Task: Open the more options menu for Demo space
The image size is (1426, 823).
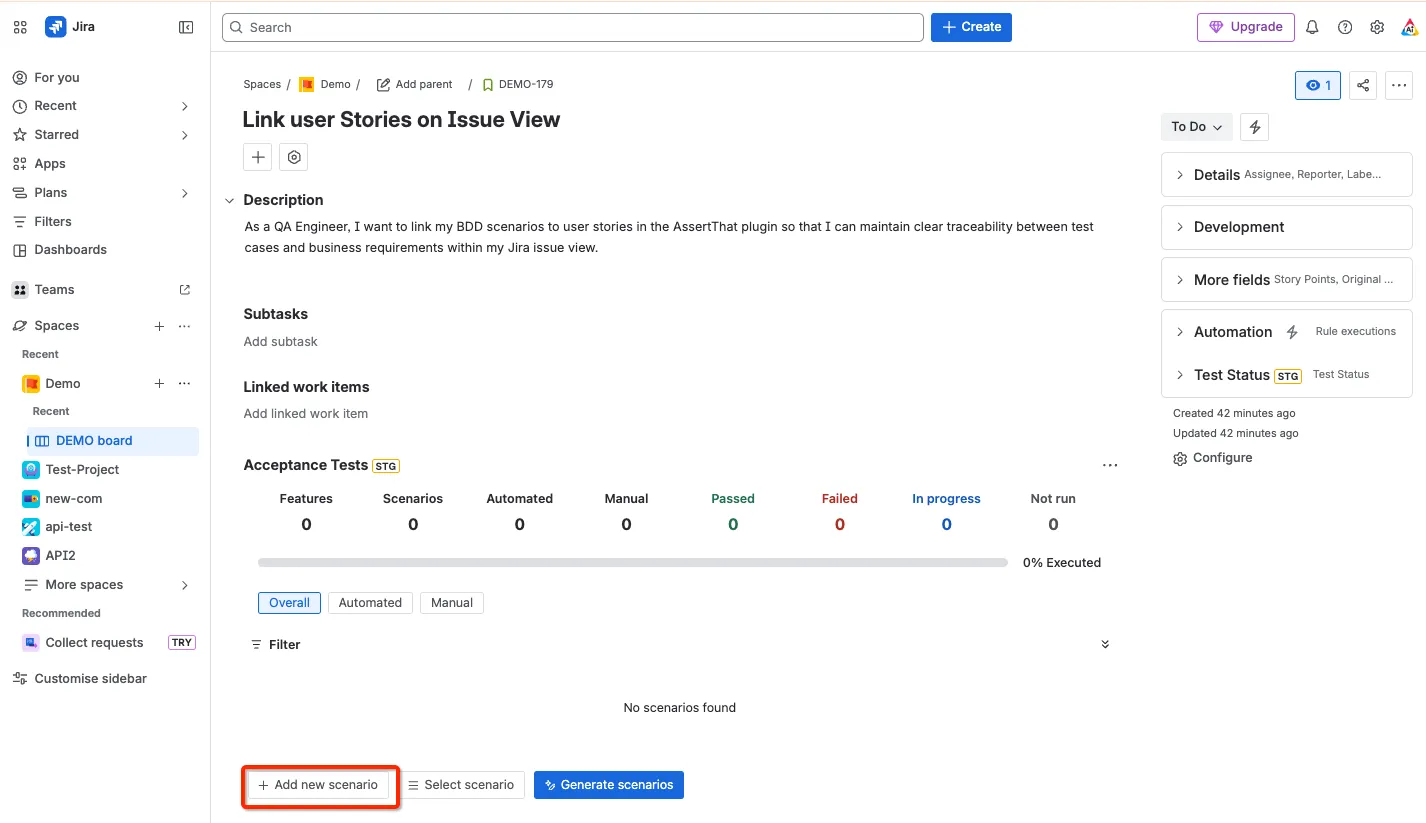Action: pos(184,384)
